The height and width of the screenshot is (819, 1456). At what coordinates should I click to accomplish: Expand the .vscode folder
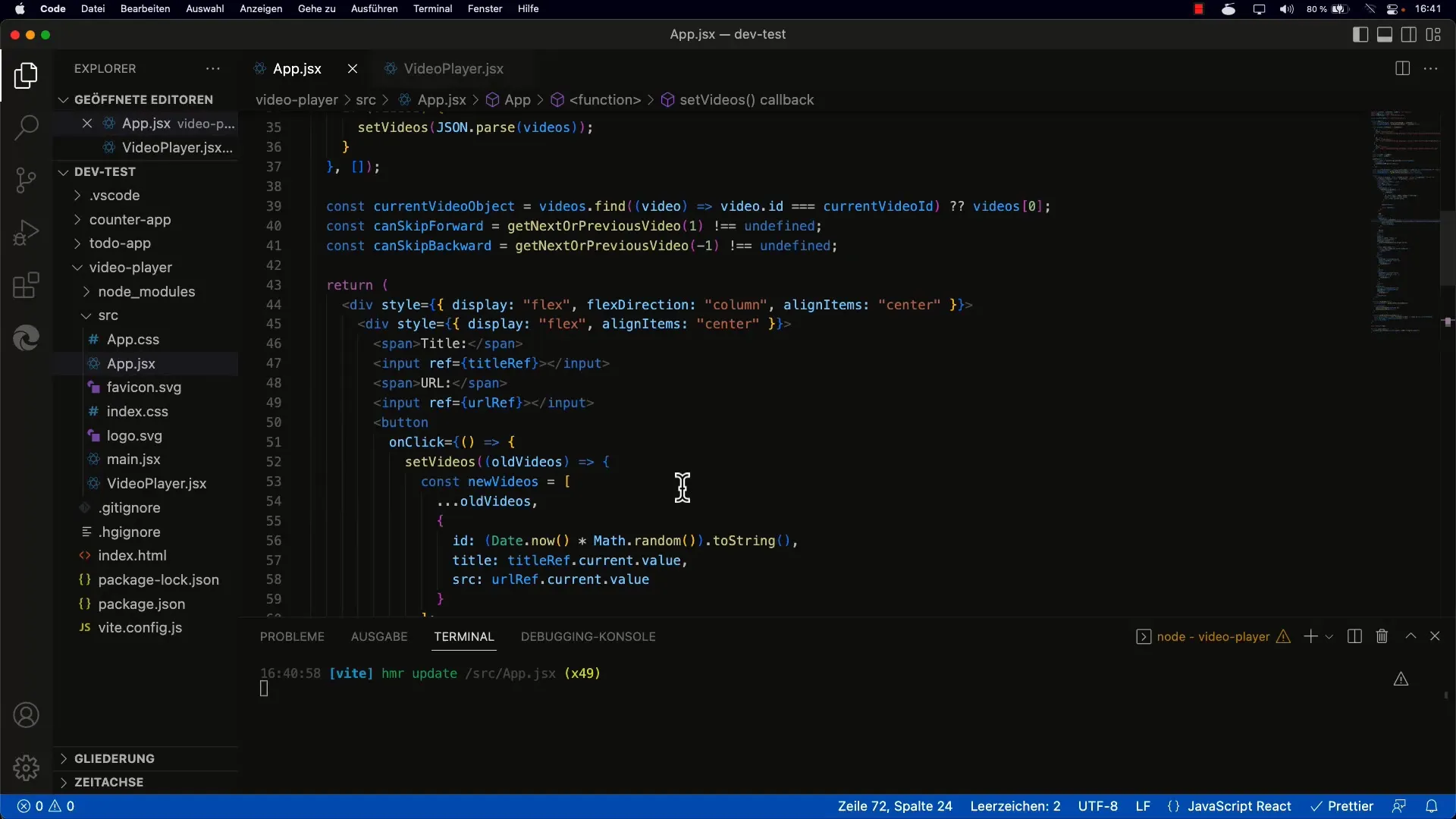(115, 196)
